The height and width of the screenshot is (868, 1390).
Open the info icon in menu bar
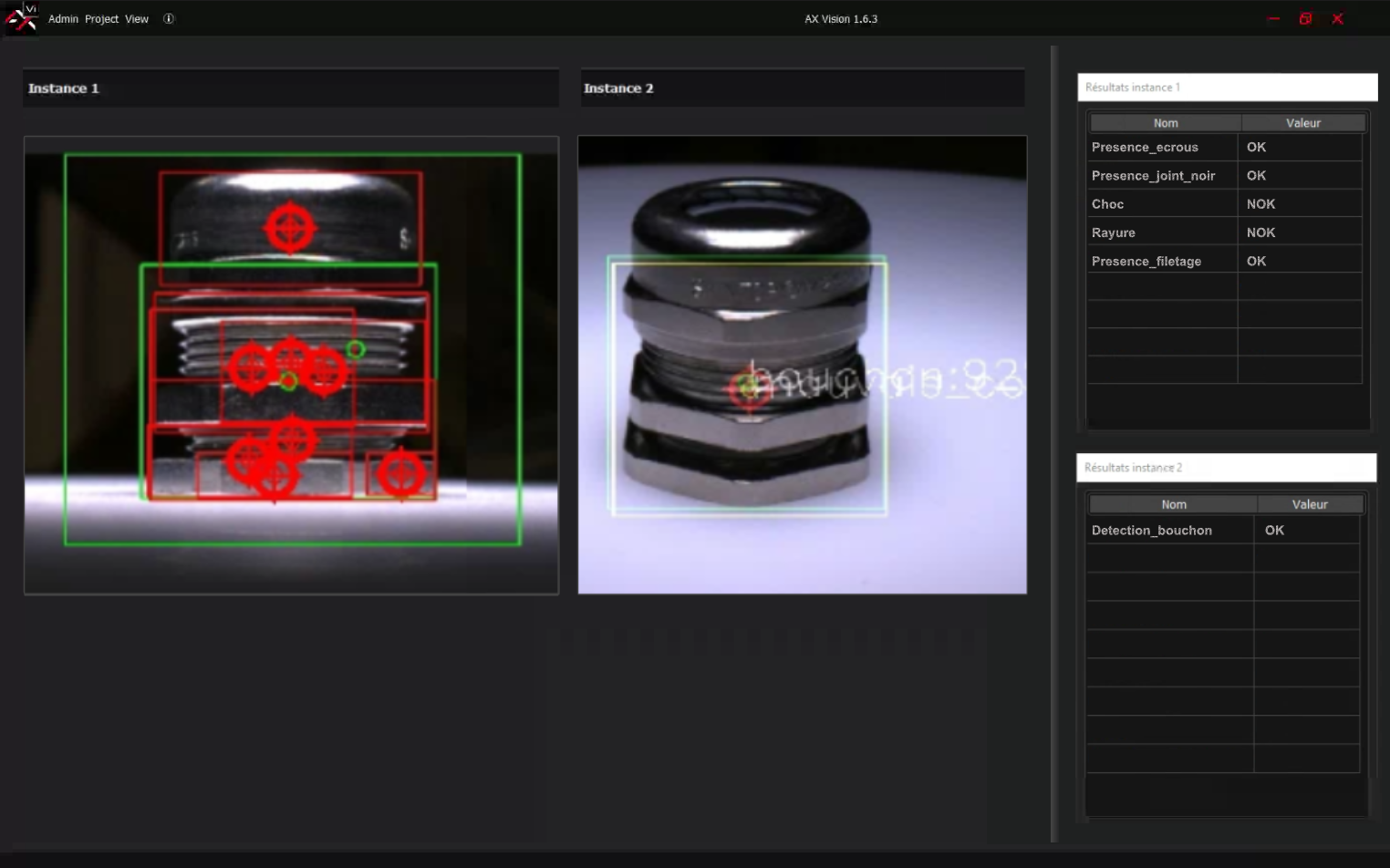point(169,19)
